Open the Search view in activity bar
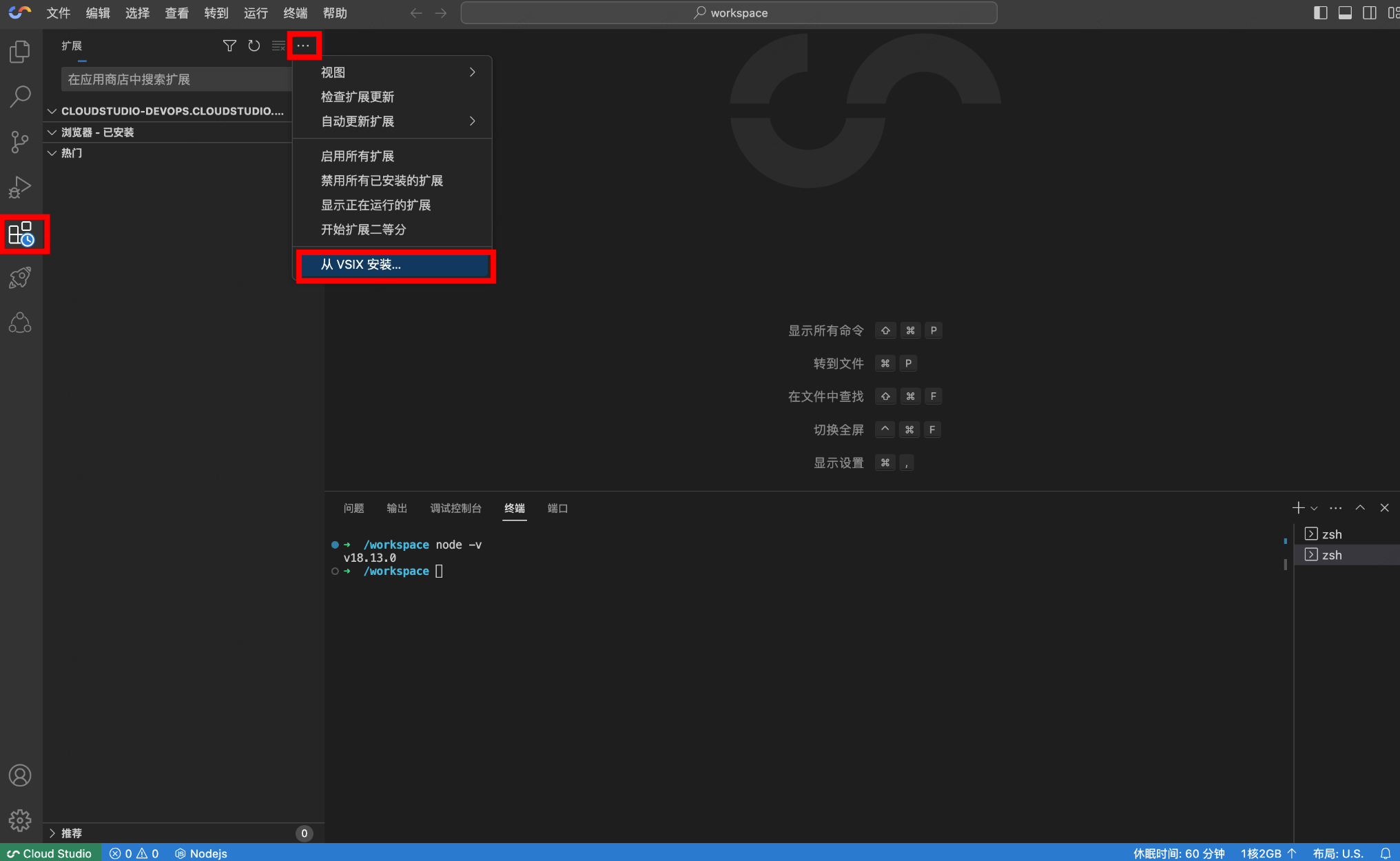 click(20, 97)
